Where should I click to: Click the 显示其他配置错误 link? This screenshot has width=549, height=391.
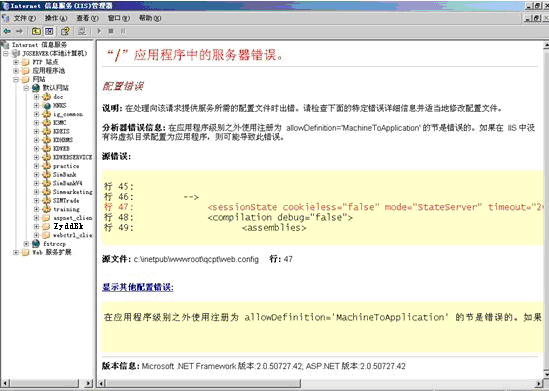[x=138, y=287]
